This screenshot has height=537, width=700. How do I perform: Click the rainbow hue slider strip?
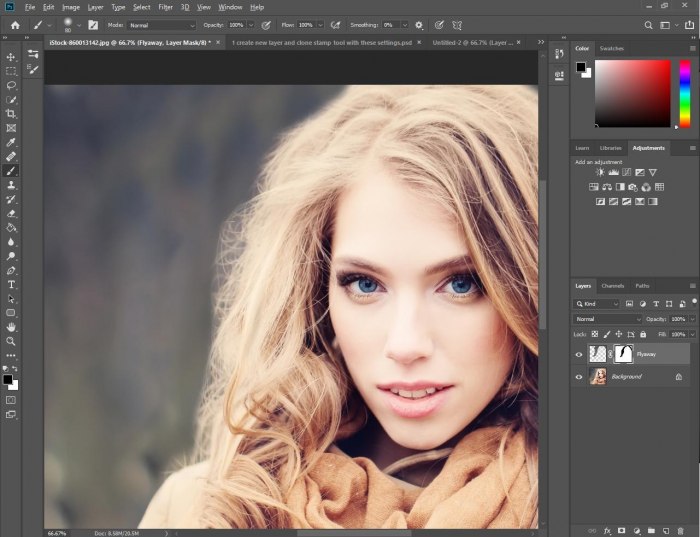click(x=684, y=93)
